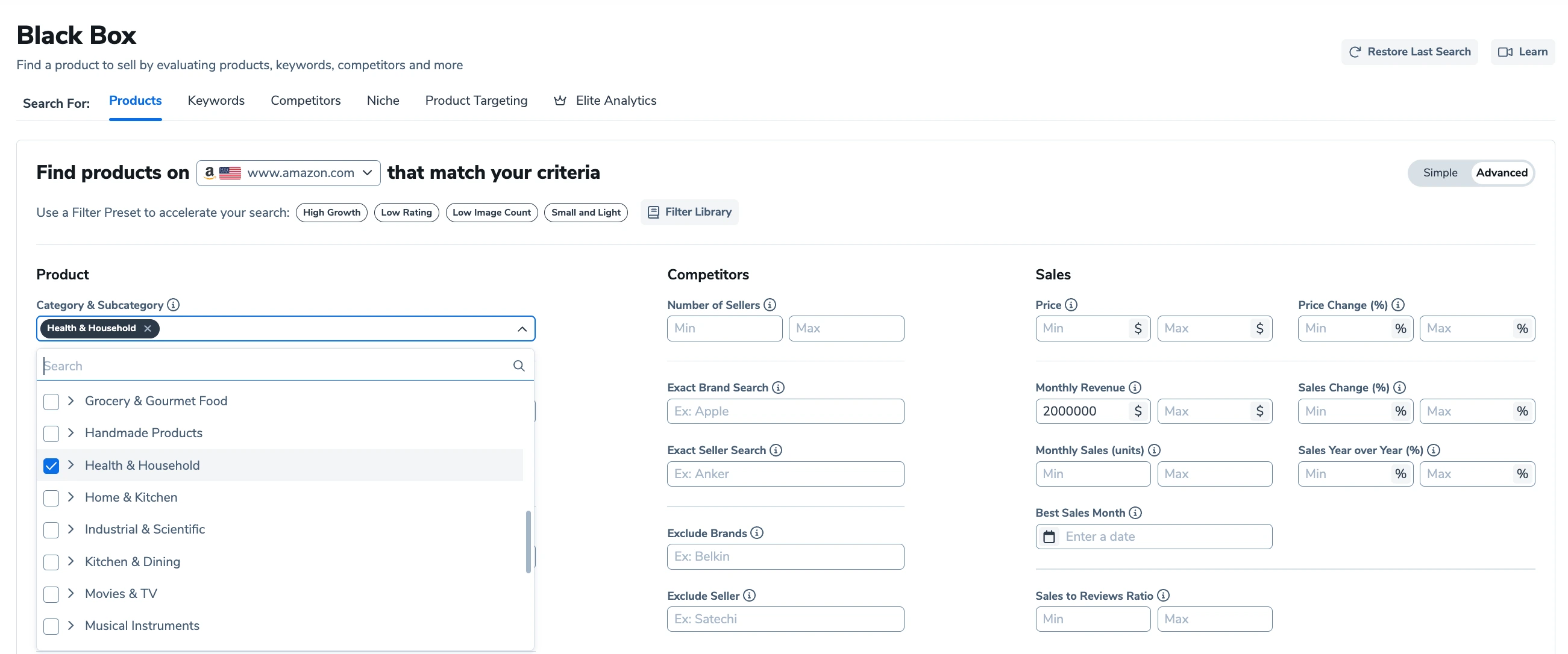Toggle the Health & Household category checkbox
This screenshot has width=1568, height=654.
click(x=52, y=464)
